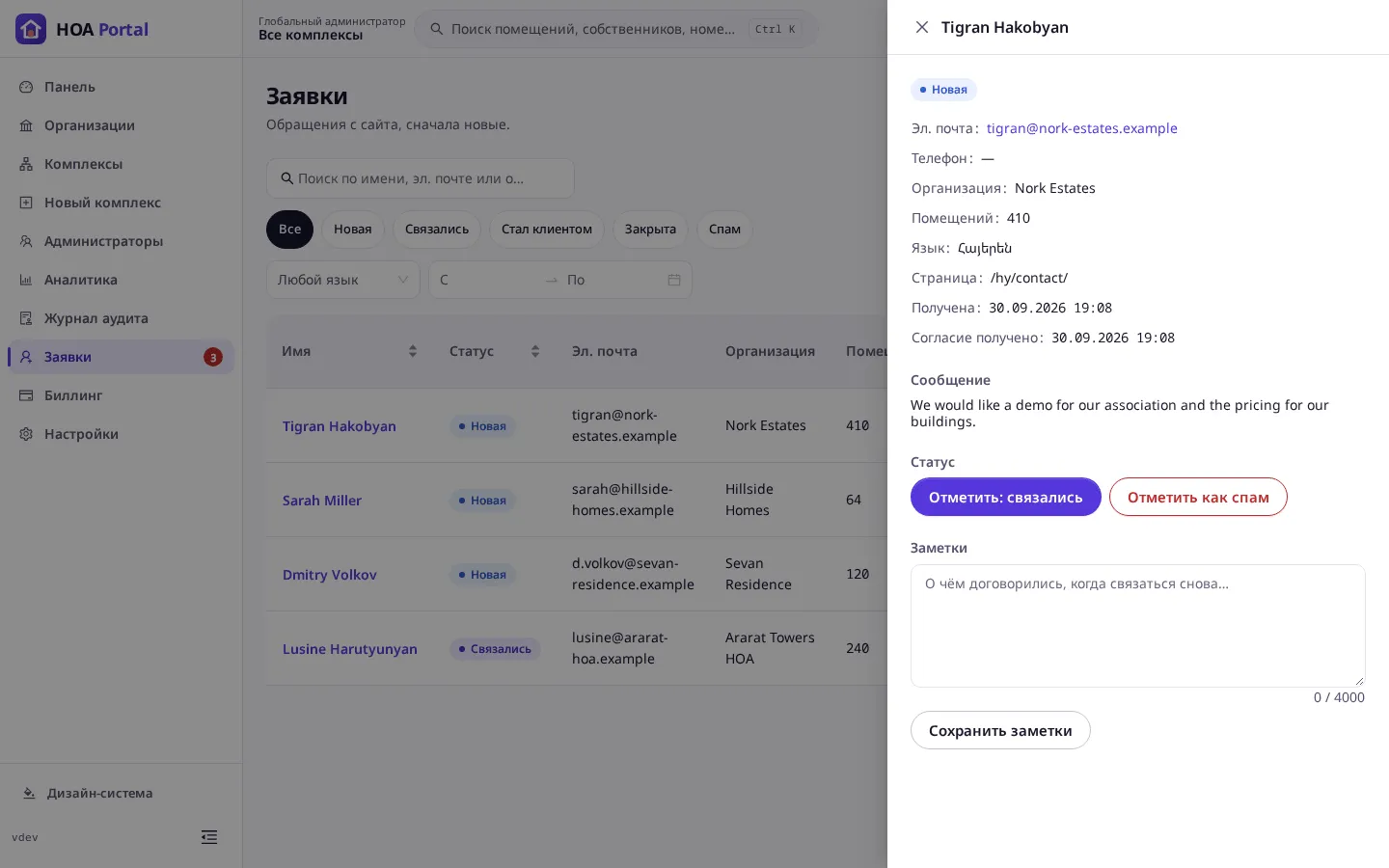The height and width of the screenshot is (868, 1389).
Task: Open the Панель dashboard icon
Action: pyautogui.click(x=26, y=87)
